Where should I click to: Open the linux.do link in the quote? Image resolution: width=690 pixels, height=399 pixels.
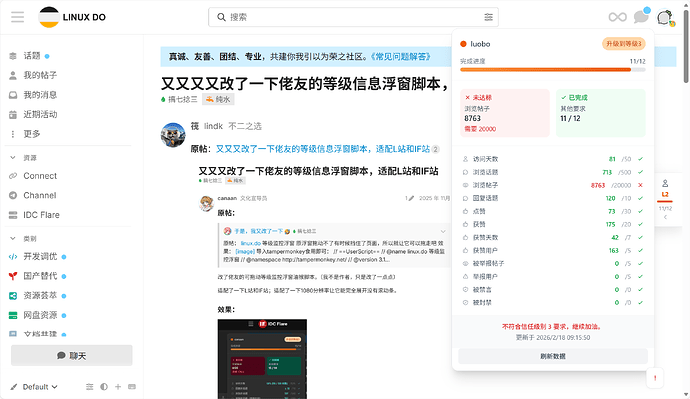[x=250, y=243]
